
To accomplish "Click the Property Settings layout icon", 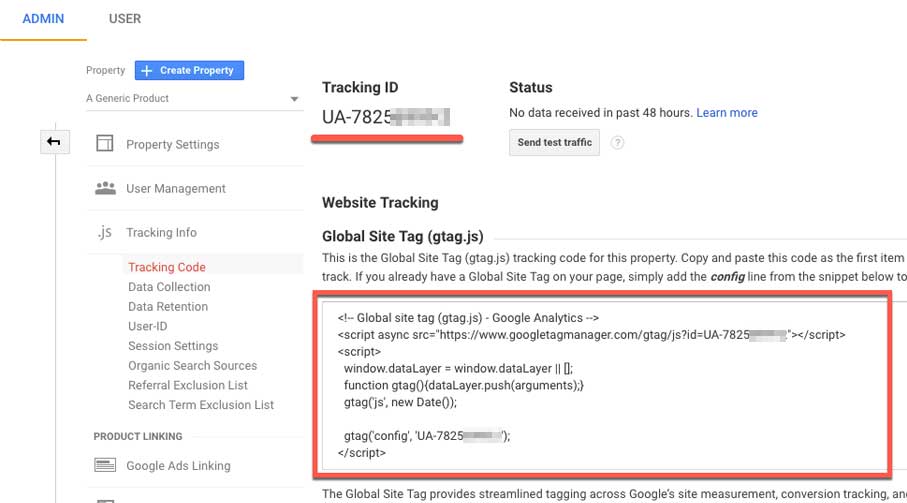I will click(x=104, y=144).
